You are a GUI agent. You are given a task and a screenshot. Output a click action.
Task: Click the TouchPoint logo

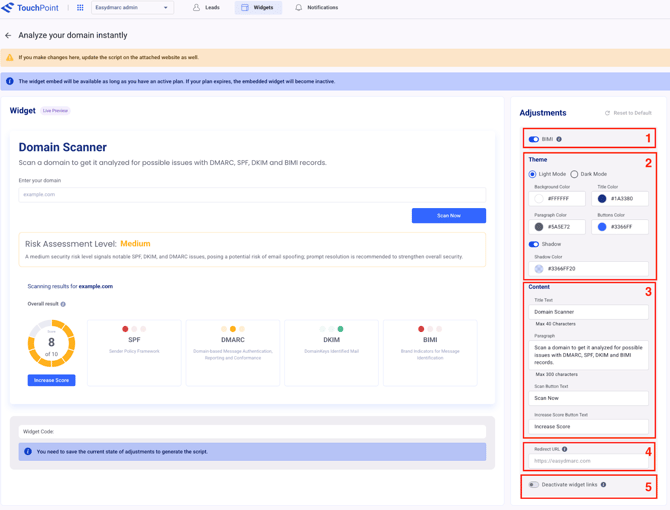pyautogui.click(x=29, y=8)
